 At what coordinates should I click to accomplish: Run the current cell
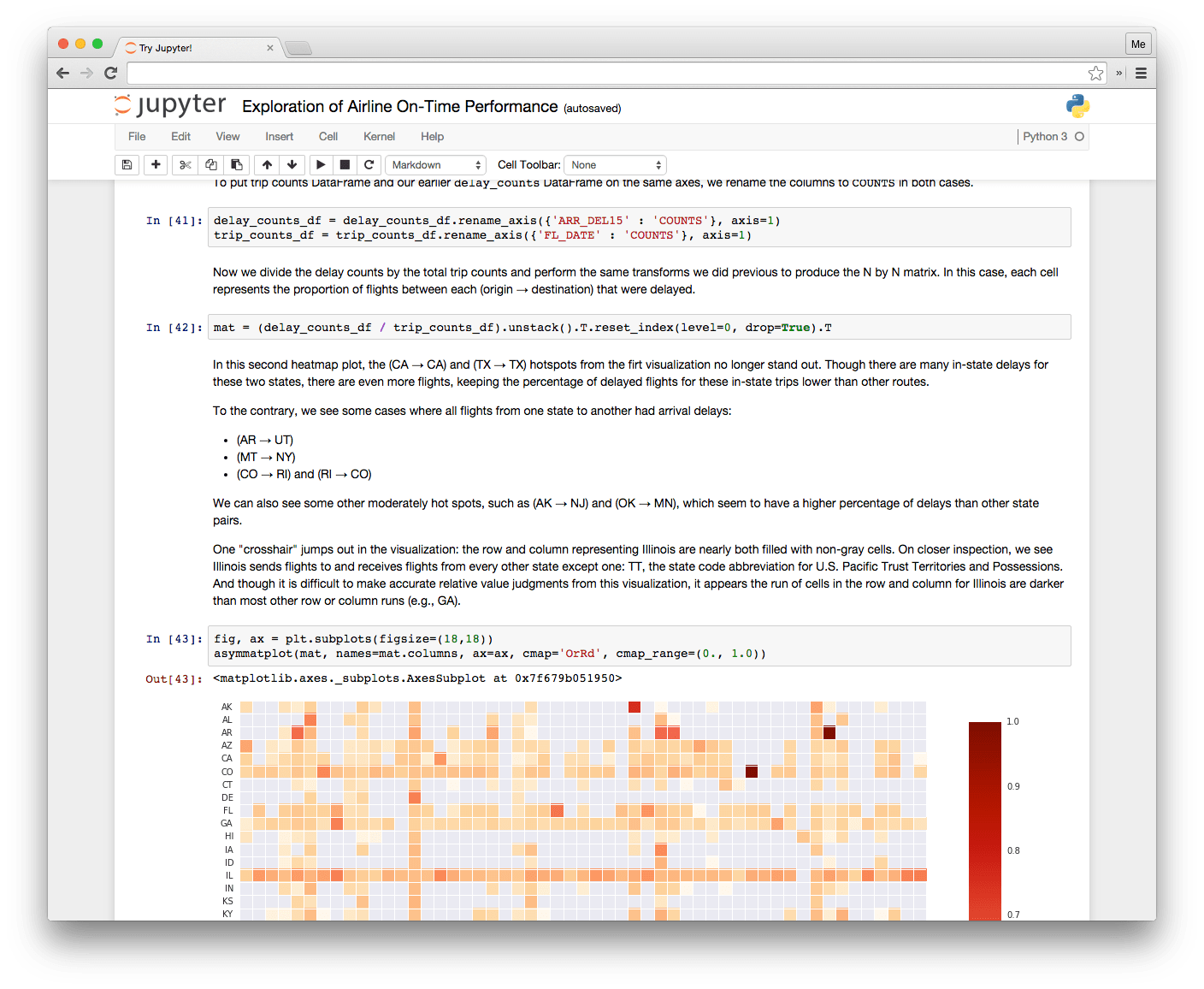pos(321,165)
